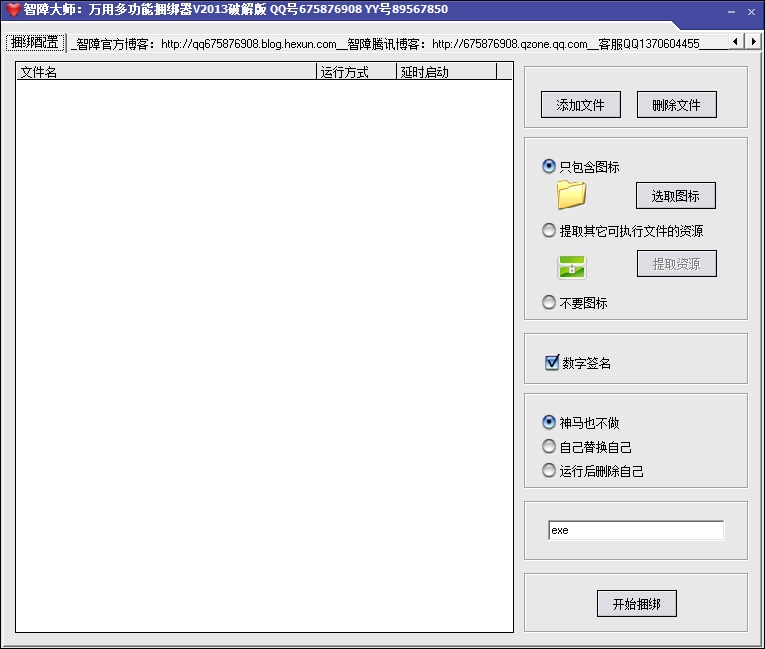Choose 提取其它可执行文件的资源 radio option
The image size is (765, 649).
[x=549, y=231]
